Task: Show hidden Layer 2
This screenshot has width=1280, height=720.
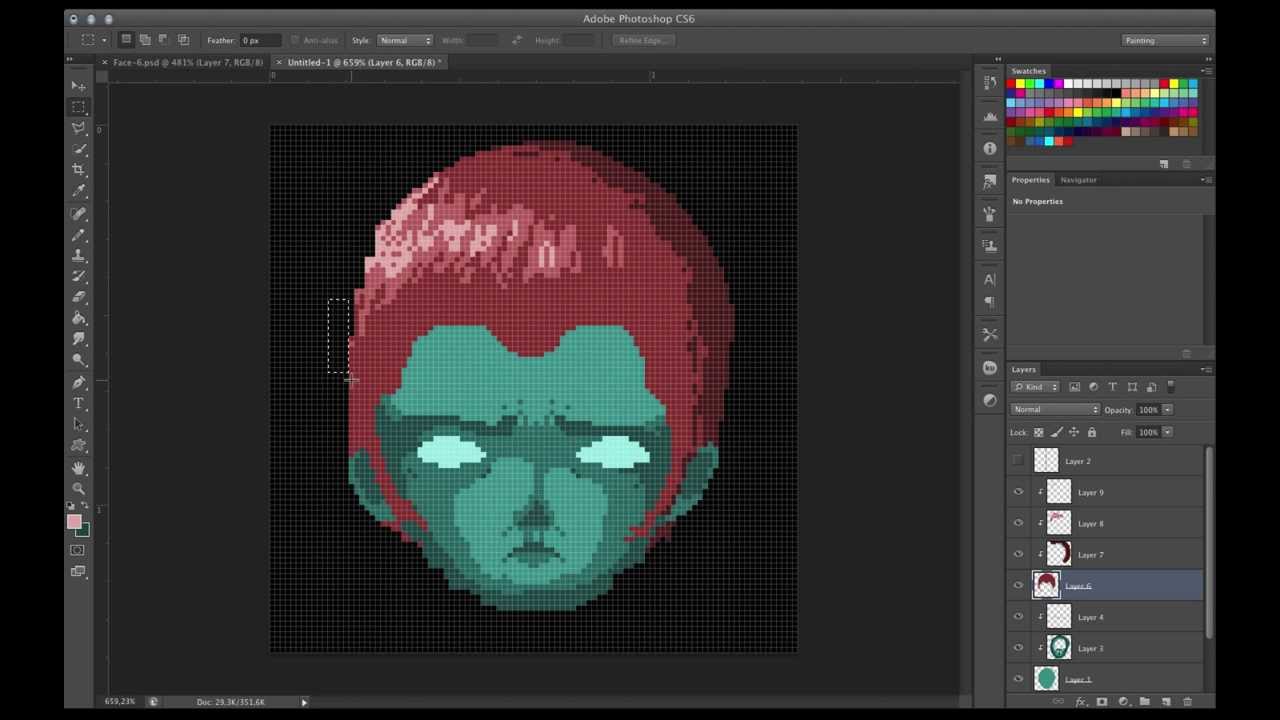Action: [1018, 461]
